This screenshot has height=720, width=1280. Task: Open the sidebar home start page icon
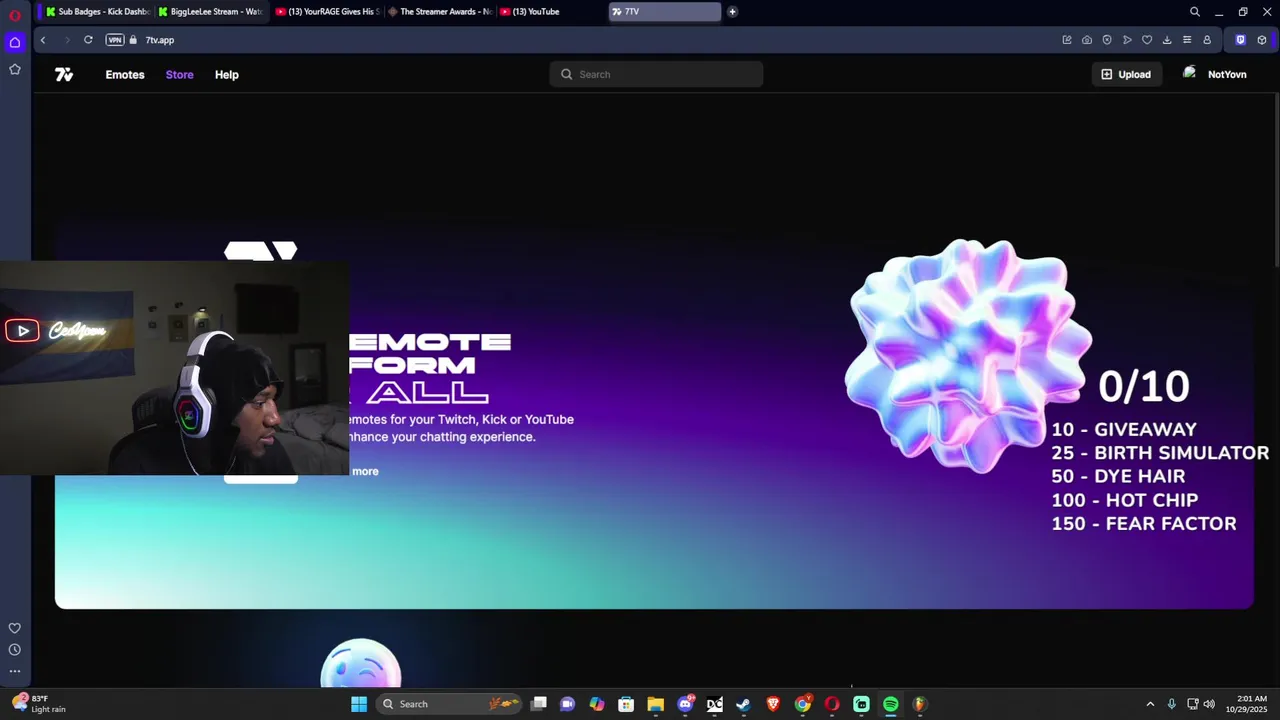14,42
